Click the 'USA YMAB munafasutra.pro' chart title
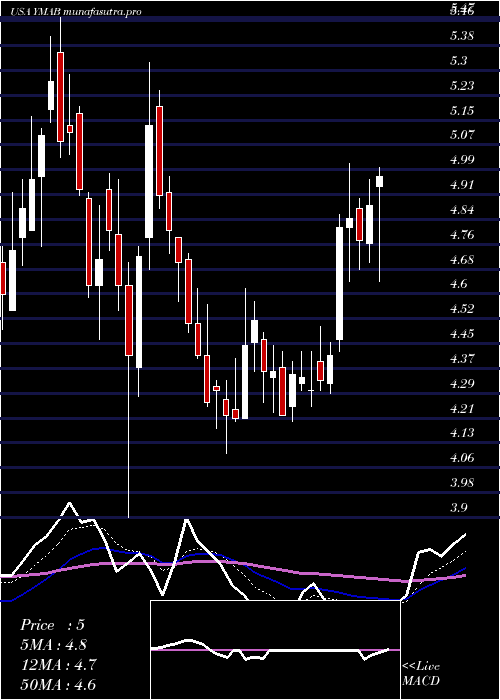500x700 pixels. point(75,12)
